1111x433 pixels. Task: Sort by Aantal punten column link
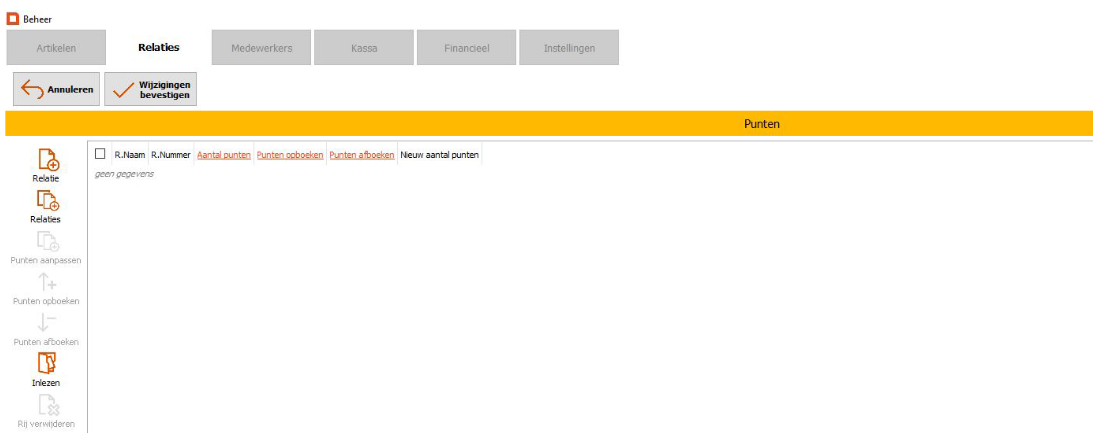point(224,155)
